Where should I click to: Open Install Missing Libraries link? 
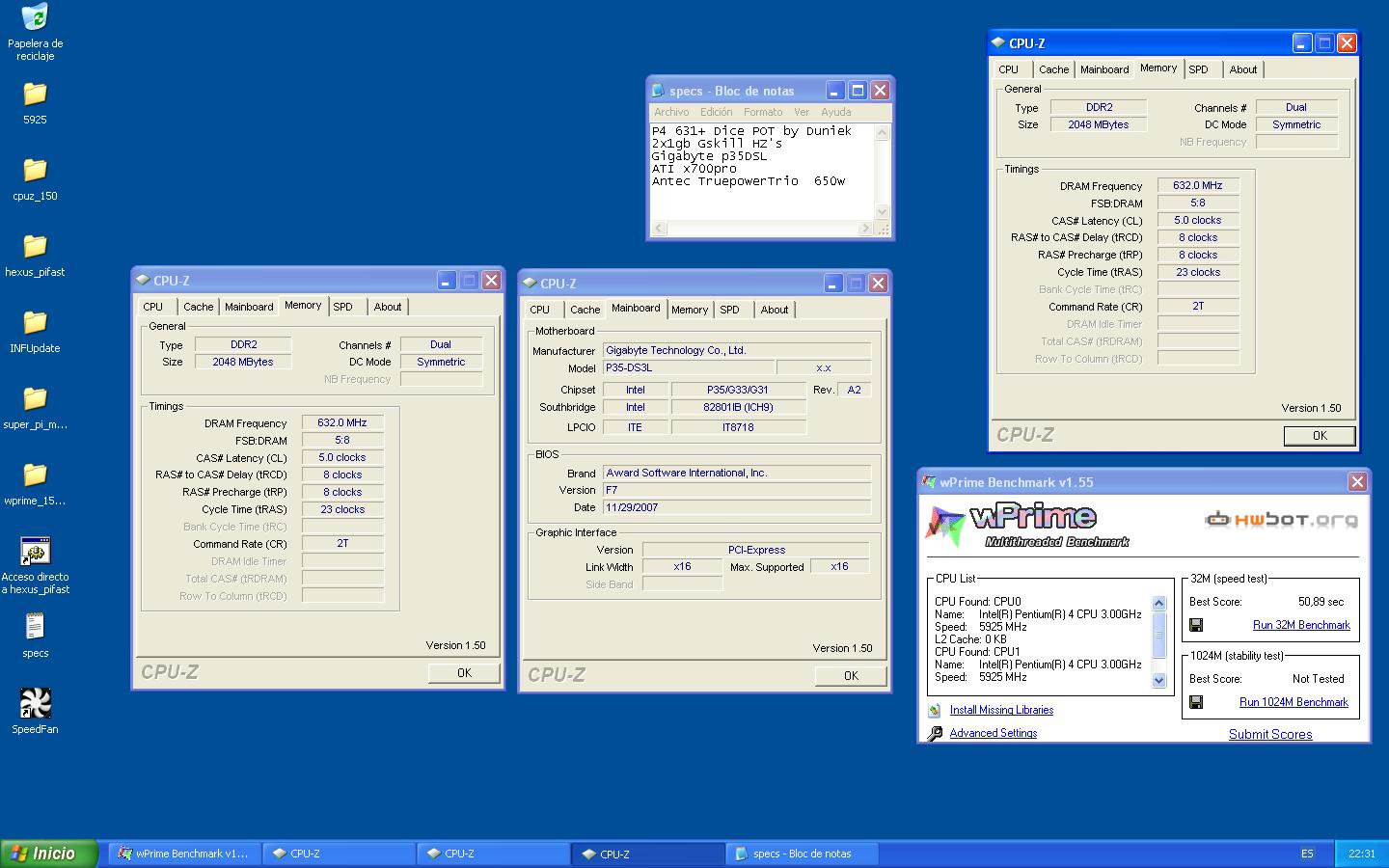tap(1001, 710)
